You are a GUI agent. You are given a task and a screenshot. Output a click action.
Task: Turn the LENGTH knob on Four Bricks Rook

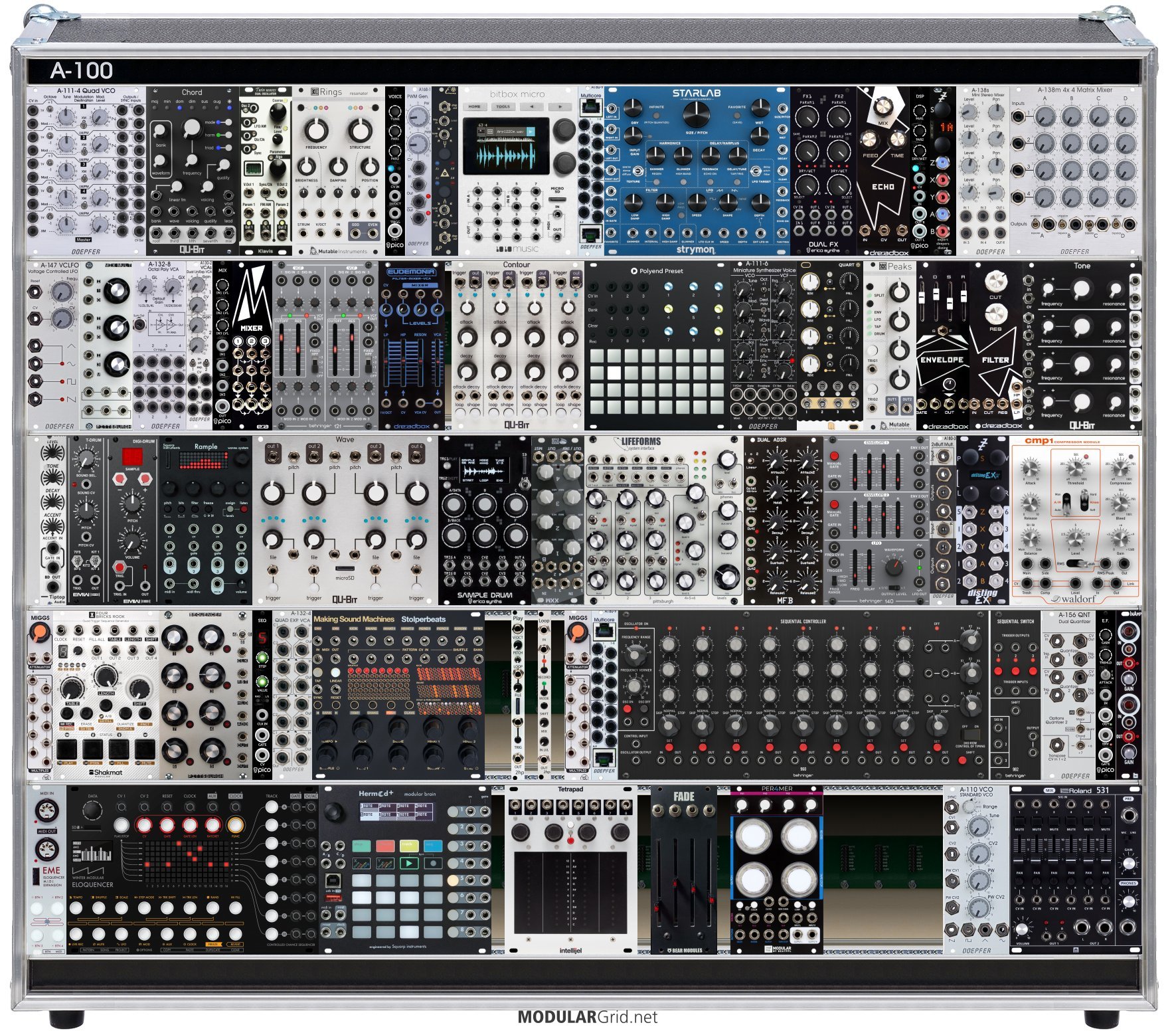click(x=105, y=676)
